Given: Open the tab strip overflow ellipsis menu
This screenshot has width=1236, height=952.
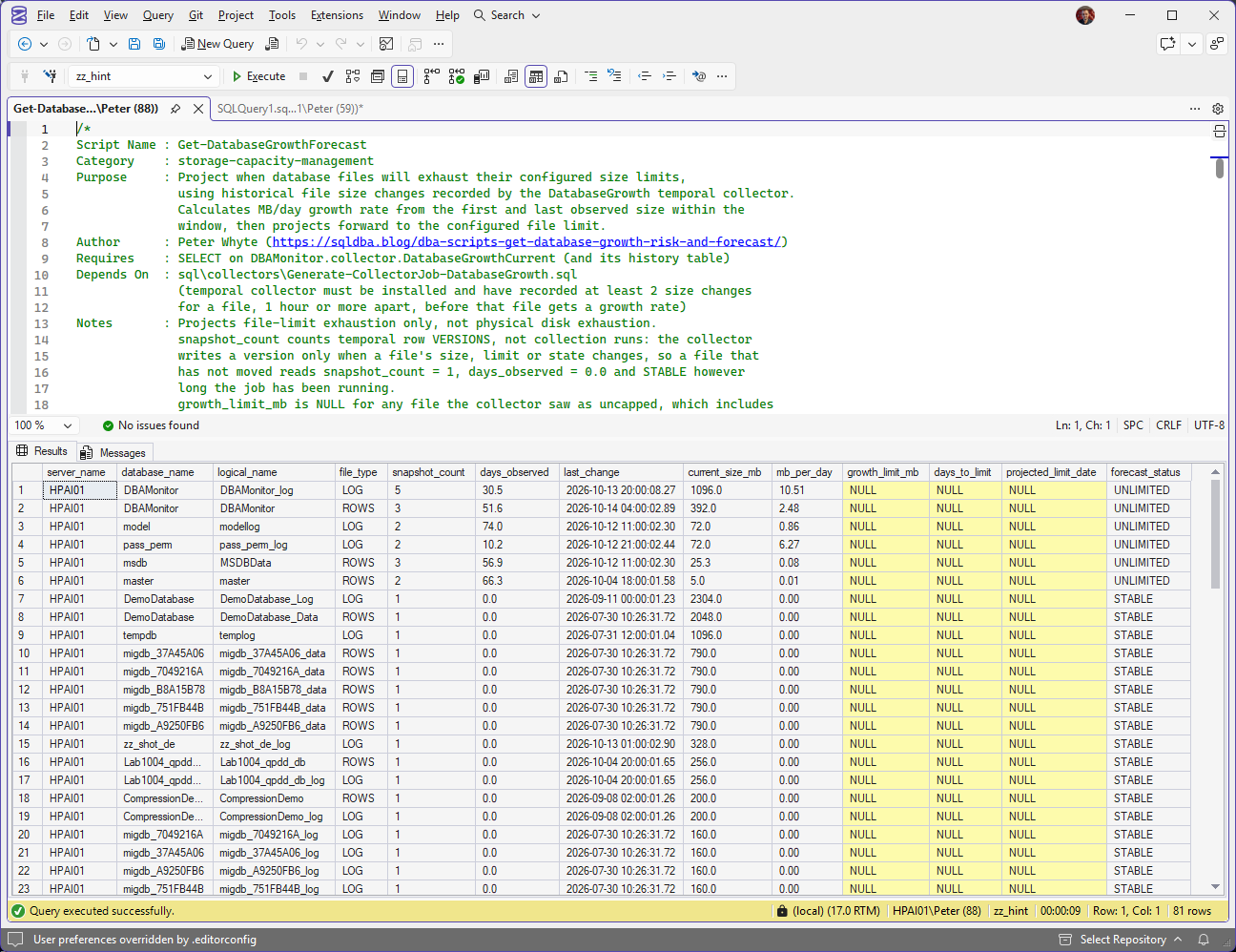Looking at the screenshot, I should click(1195, 109).
